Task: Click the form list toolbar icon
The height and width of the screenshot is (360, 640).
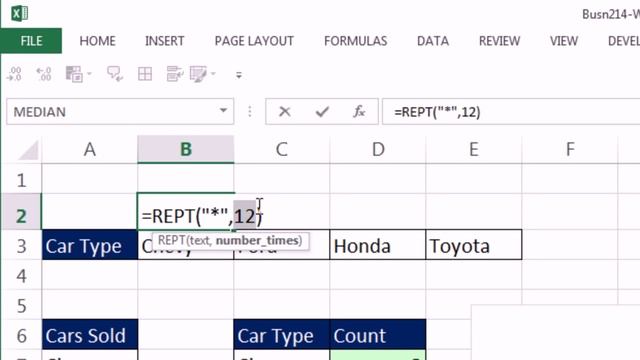Action: [175, 74]
